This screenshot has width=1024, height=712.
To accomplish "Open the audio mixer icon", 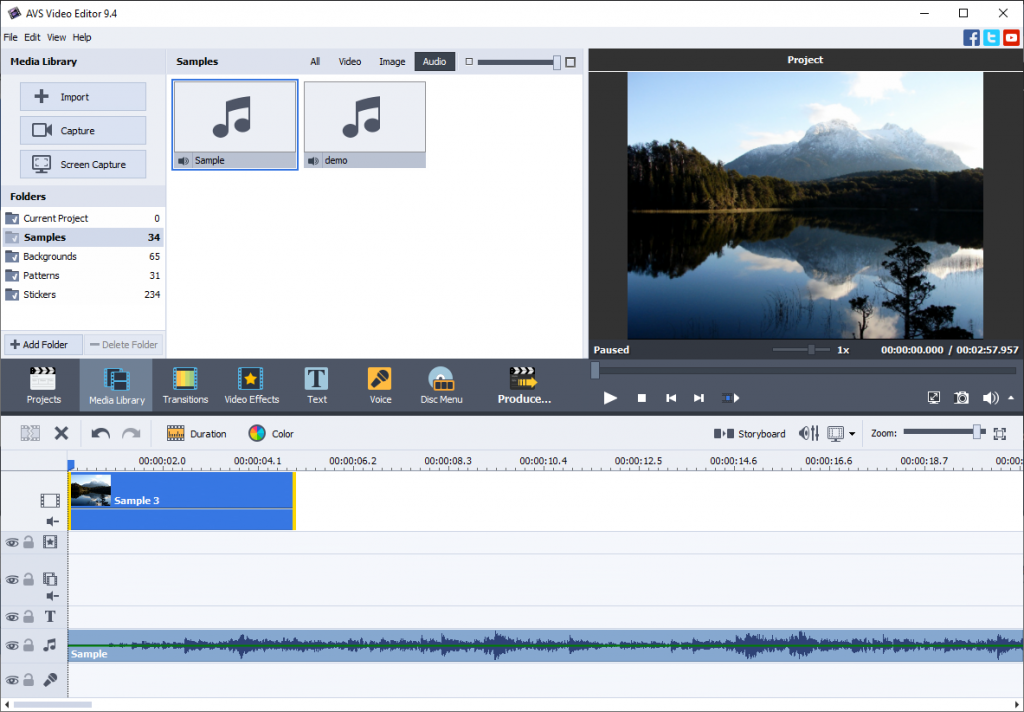I will point(808,433).
